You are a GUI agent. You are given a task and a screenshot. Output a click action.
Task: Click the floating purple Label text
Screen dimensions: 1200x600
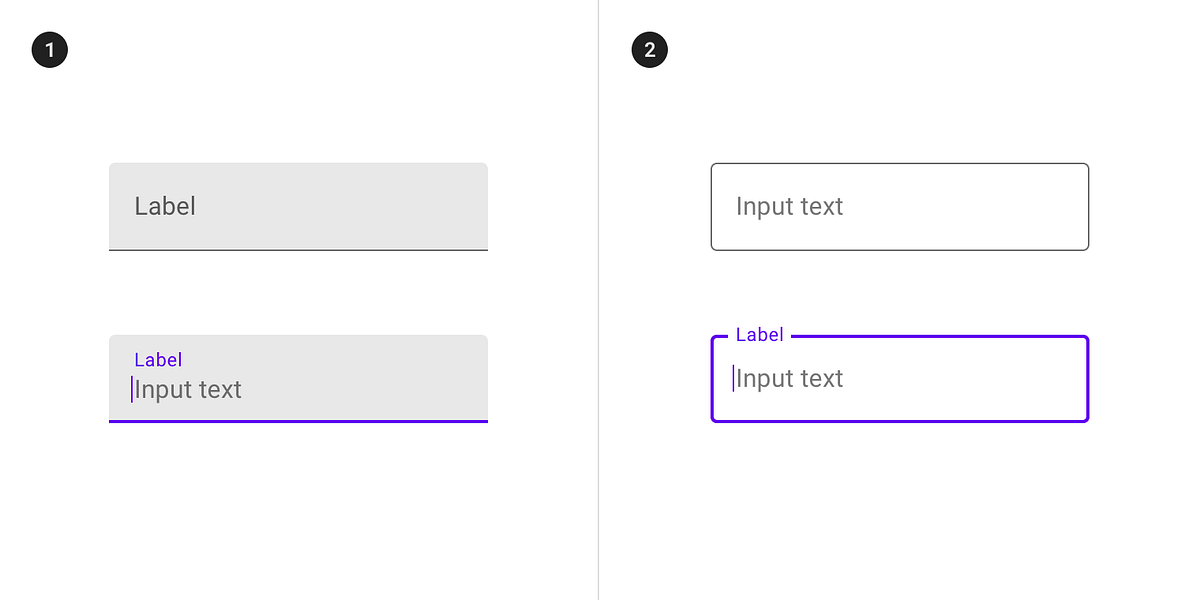tap(158, 359)
